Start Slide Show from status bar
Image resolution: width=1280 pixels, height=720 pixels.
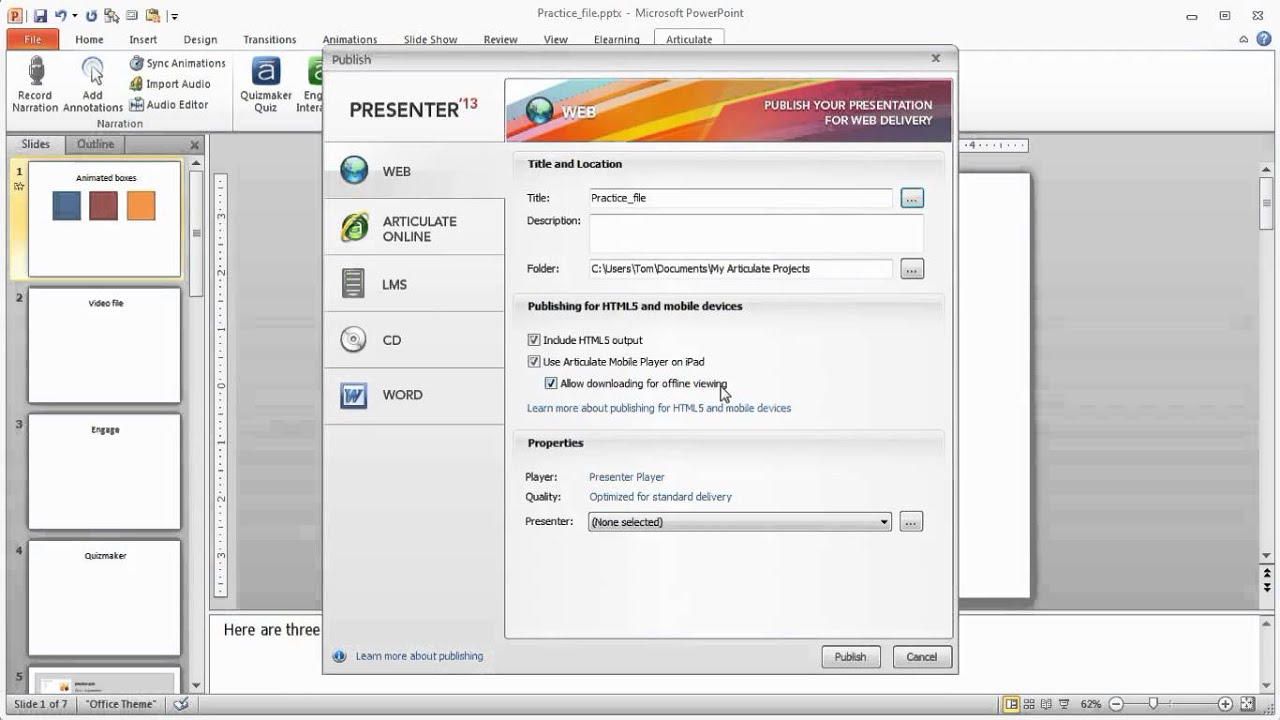pos(1063,704)
